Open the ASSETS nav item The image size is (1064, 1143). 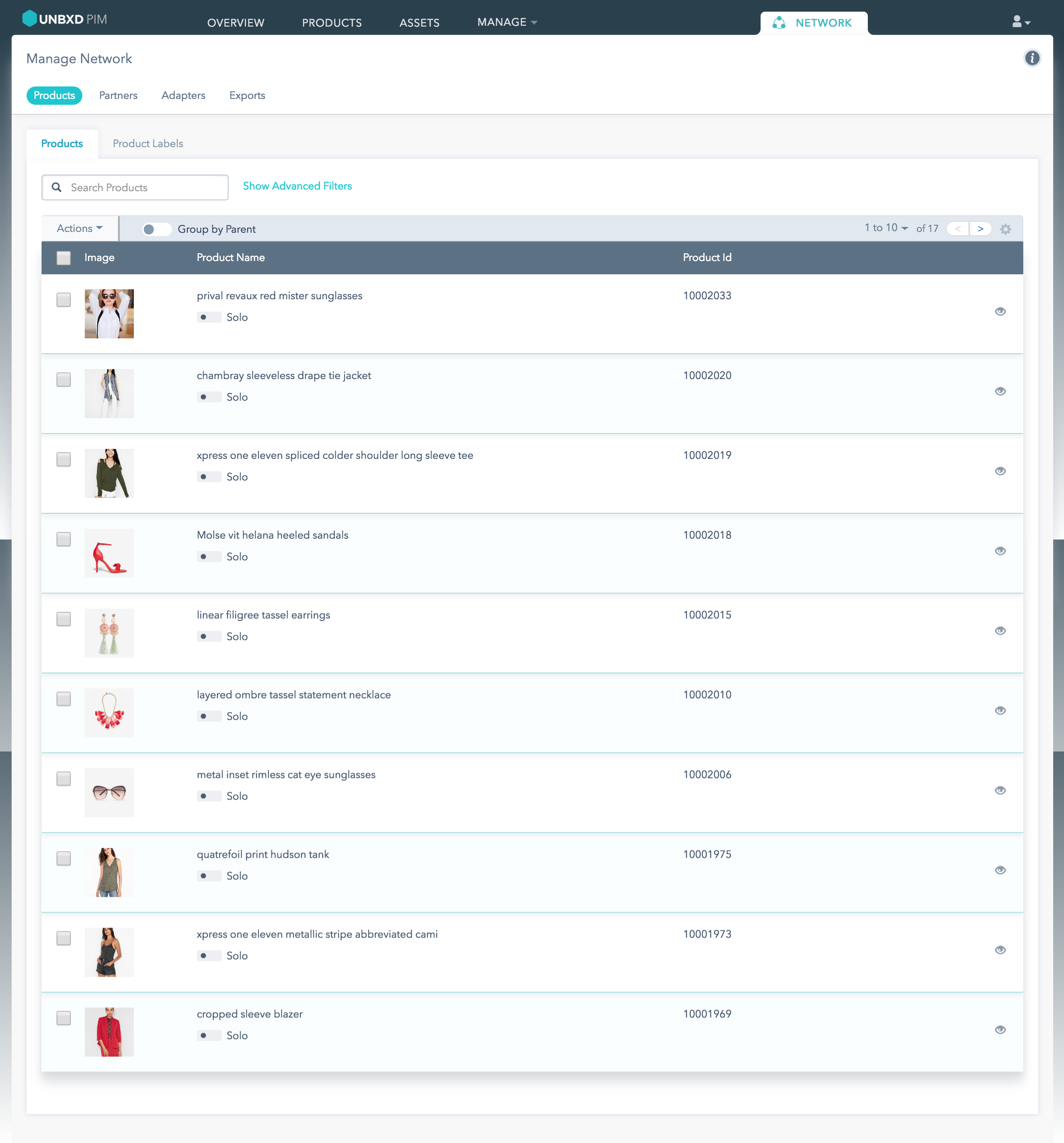(420, 23)
